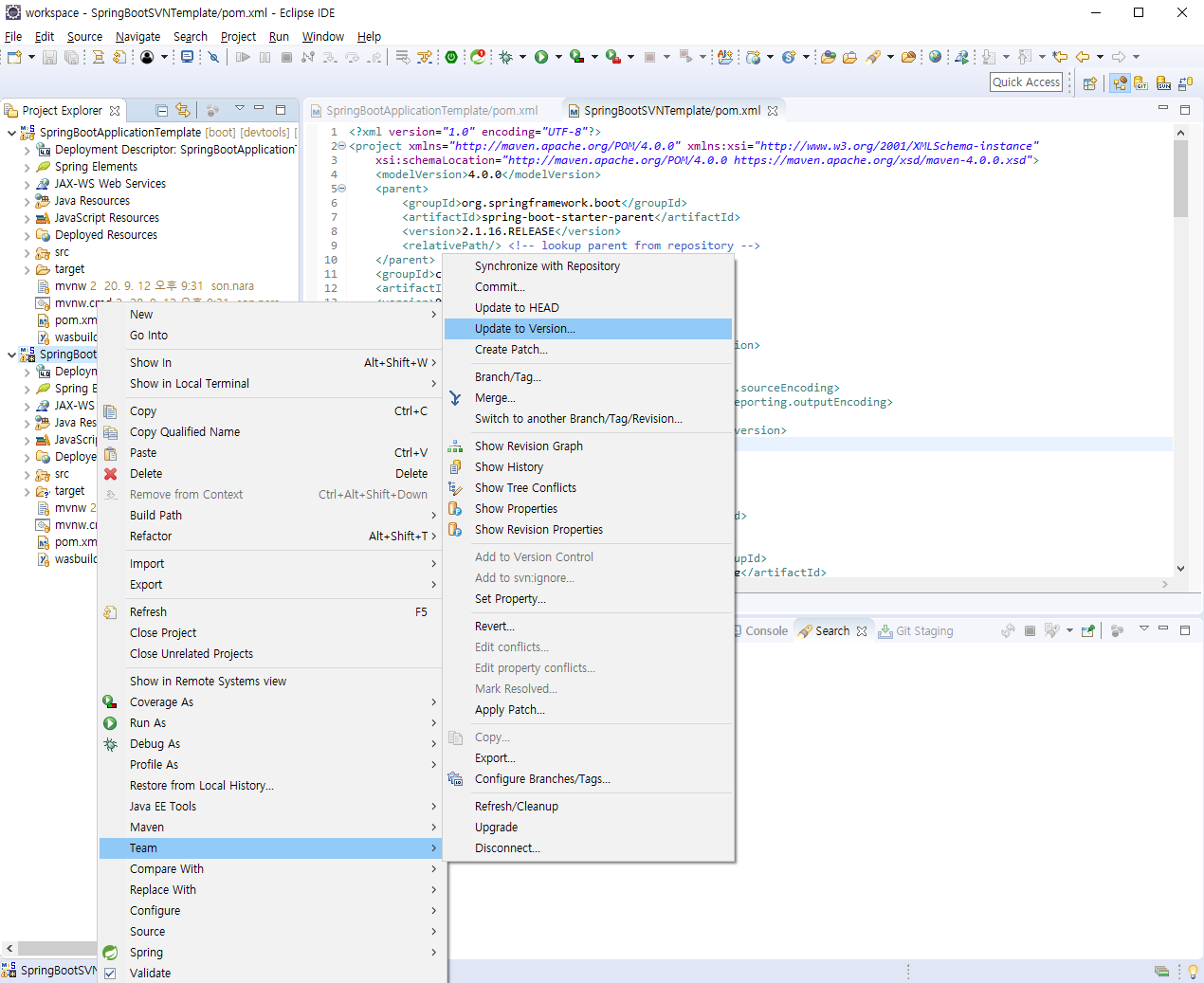1204x983 pixels.
Task: Click the Open Type folder icon
Action: pyautogui.click(x=828, y=57)
